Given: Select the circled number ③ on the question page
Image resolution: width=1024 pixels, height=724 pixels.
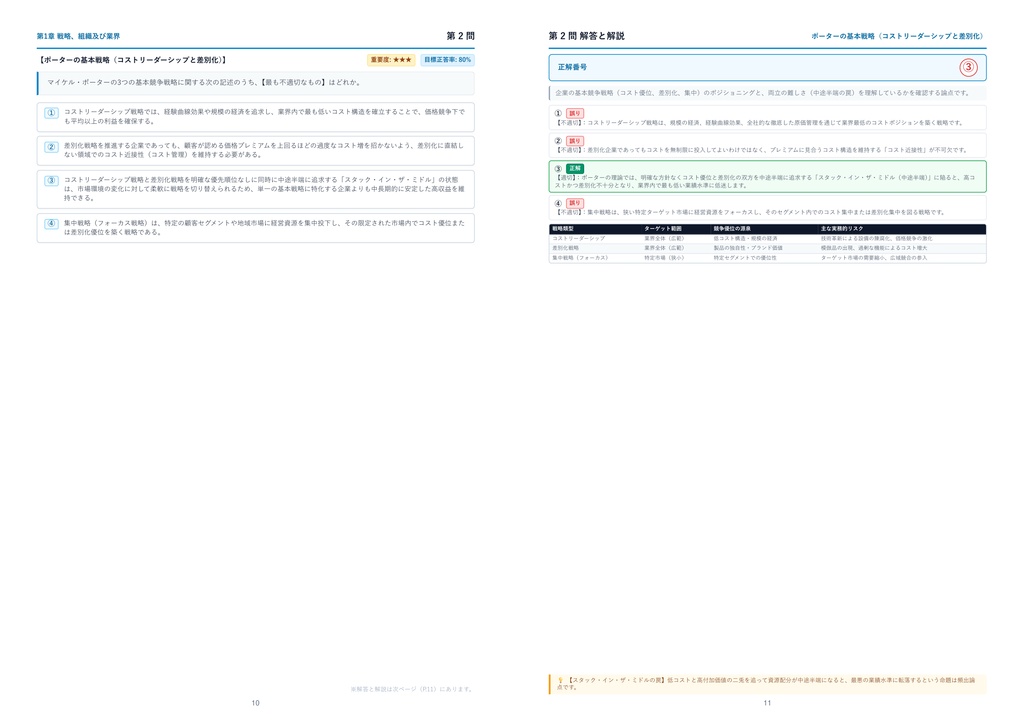Looking at the screenshot, I should coord(51,181).
